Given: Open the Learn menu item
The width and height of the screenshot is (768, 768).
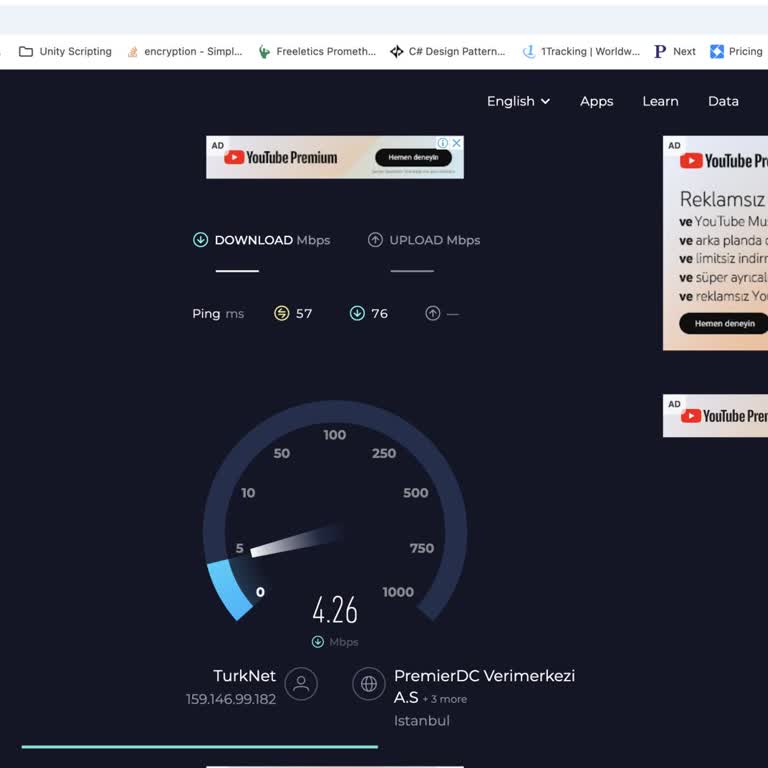Looking at the screenshot, I should click(x=660, y=101).
